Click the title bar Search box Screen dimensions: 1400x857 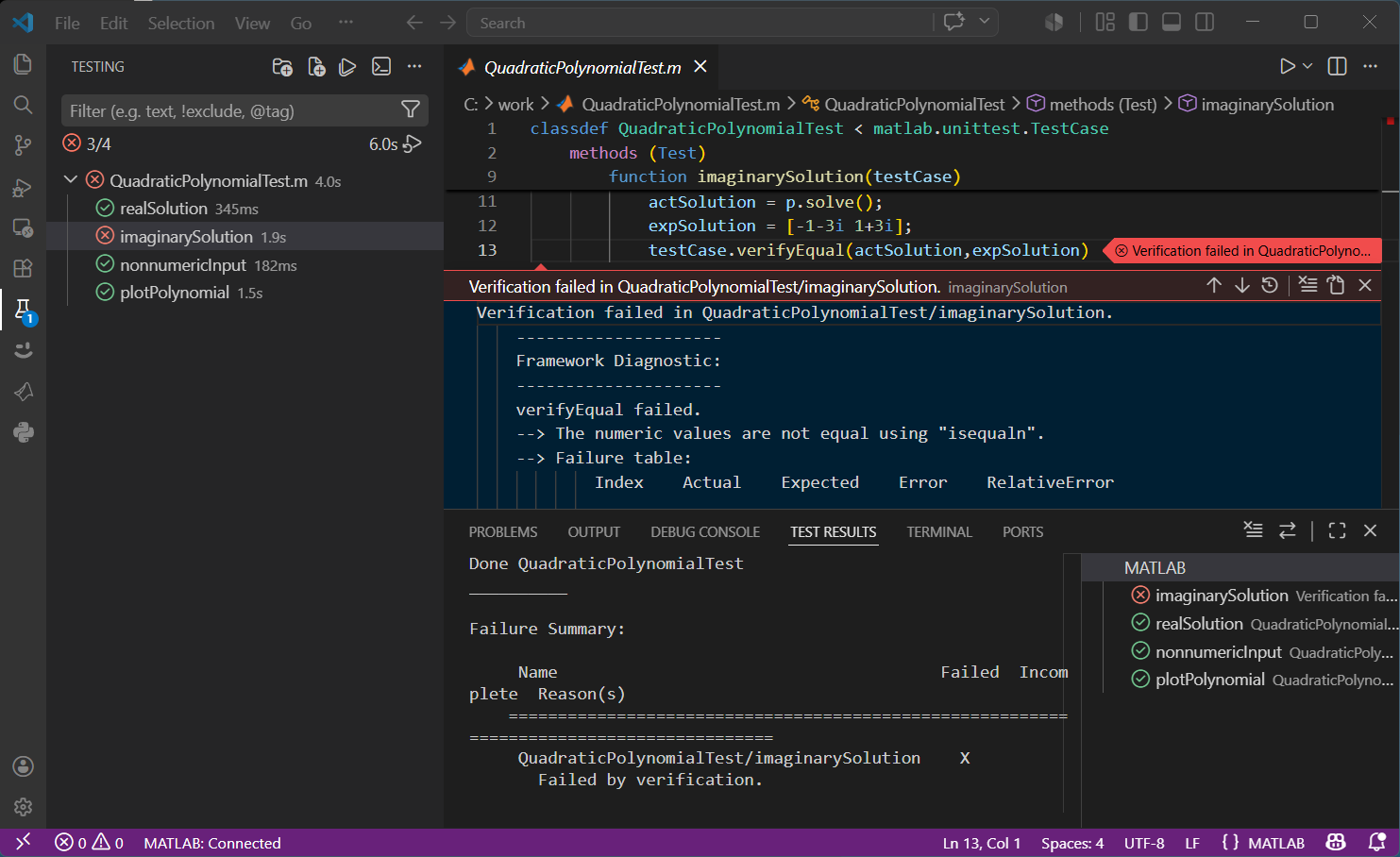pyautogui.click(x=700, y=23)
